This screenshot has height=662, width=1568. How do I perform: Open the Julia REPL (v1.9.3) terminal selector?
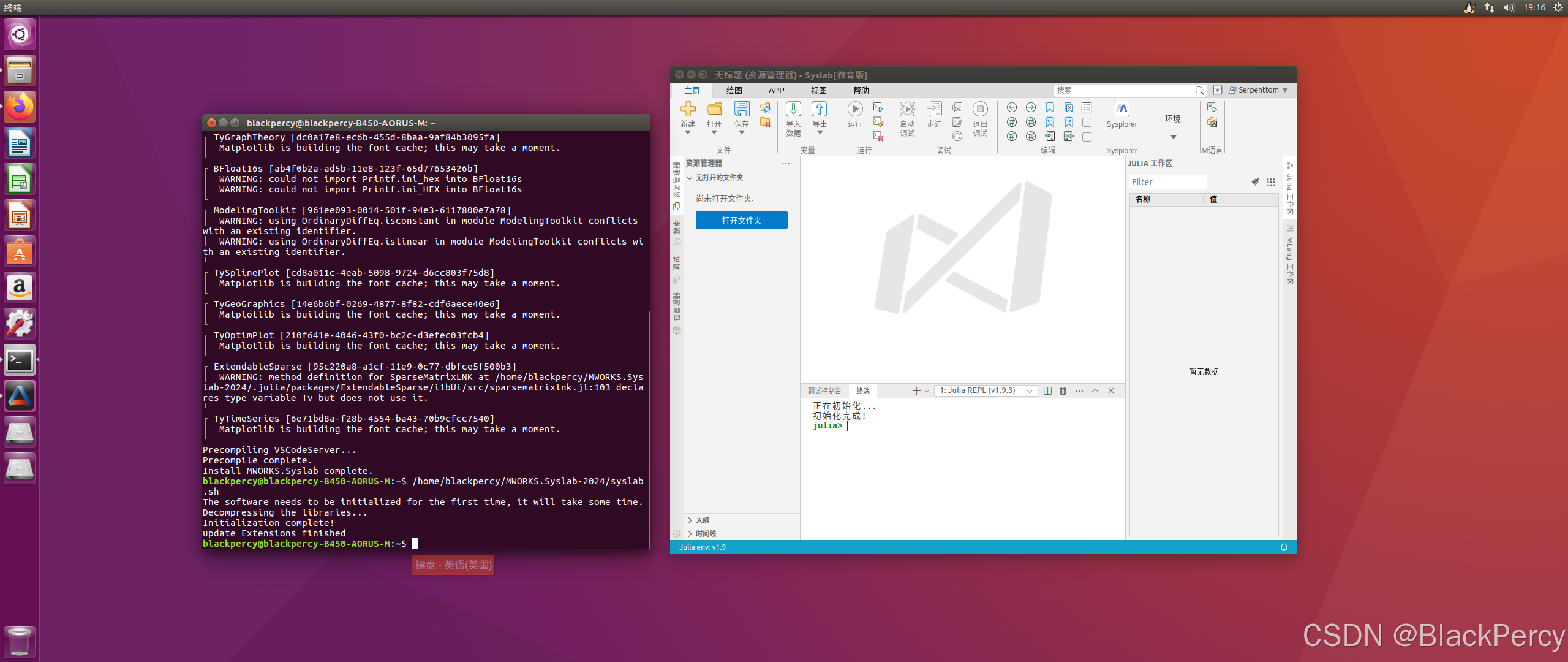coord(986,391)
